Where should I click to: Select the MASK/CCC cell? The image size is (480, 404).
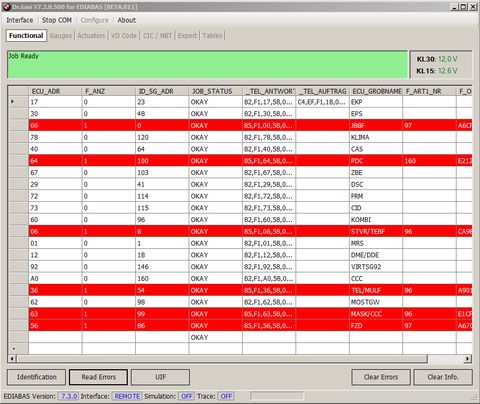tap(376, 314)
